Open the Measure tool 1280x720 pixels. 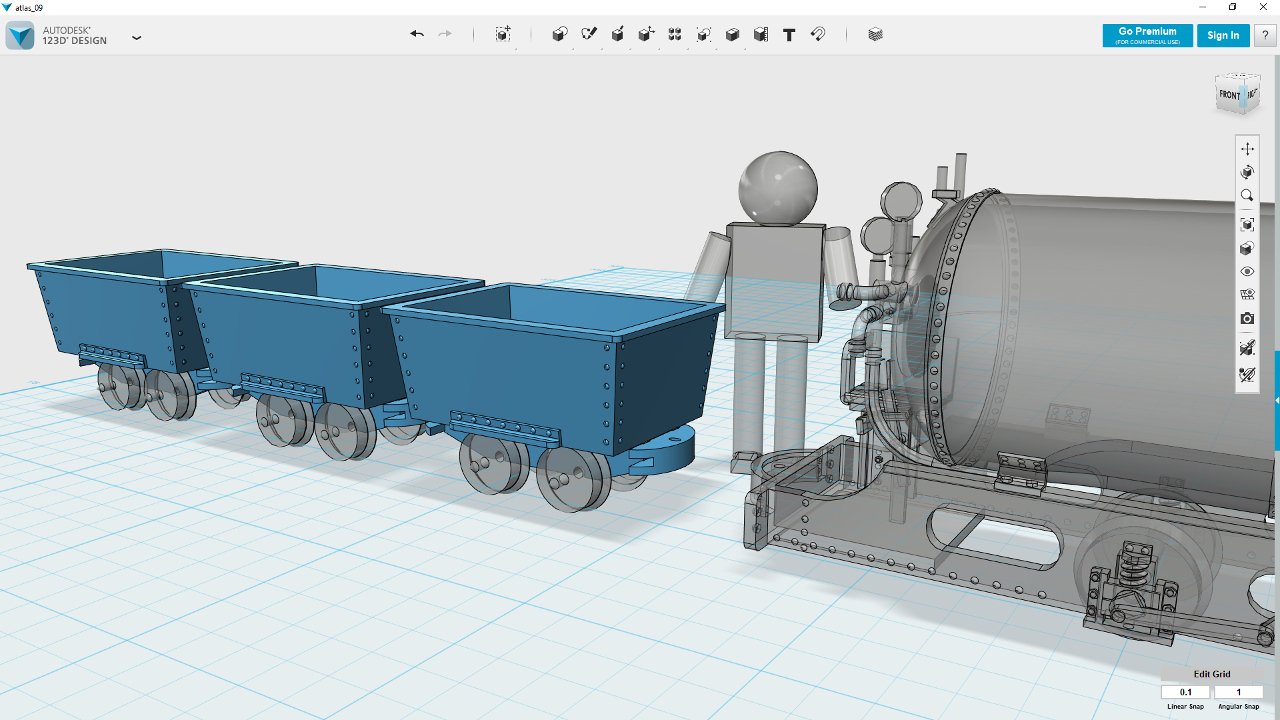coord(761,34)
